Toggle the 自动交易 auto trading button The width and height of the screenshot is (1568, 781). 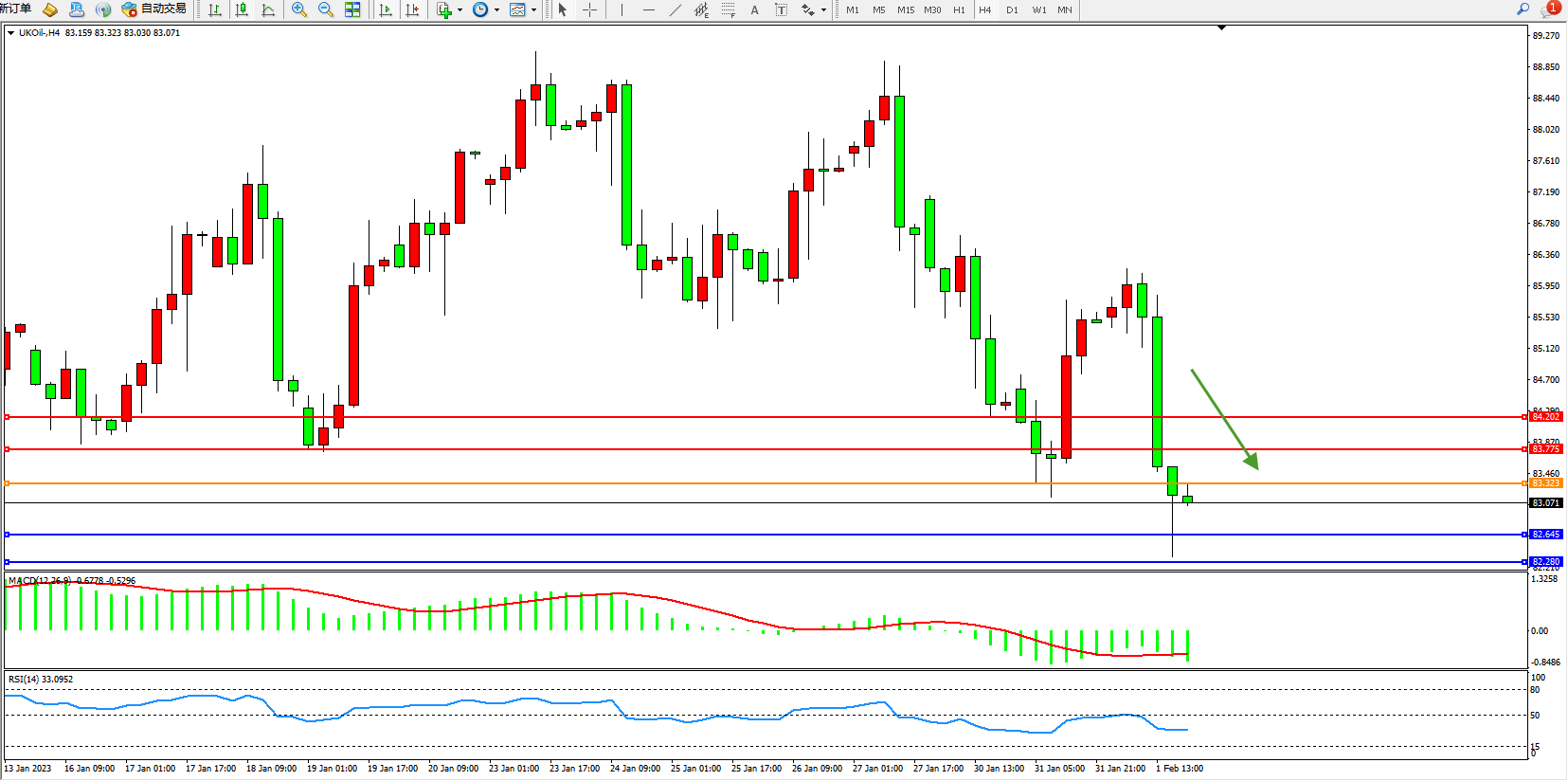pyautogui.click(x=154, y=9)
